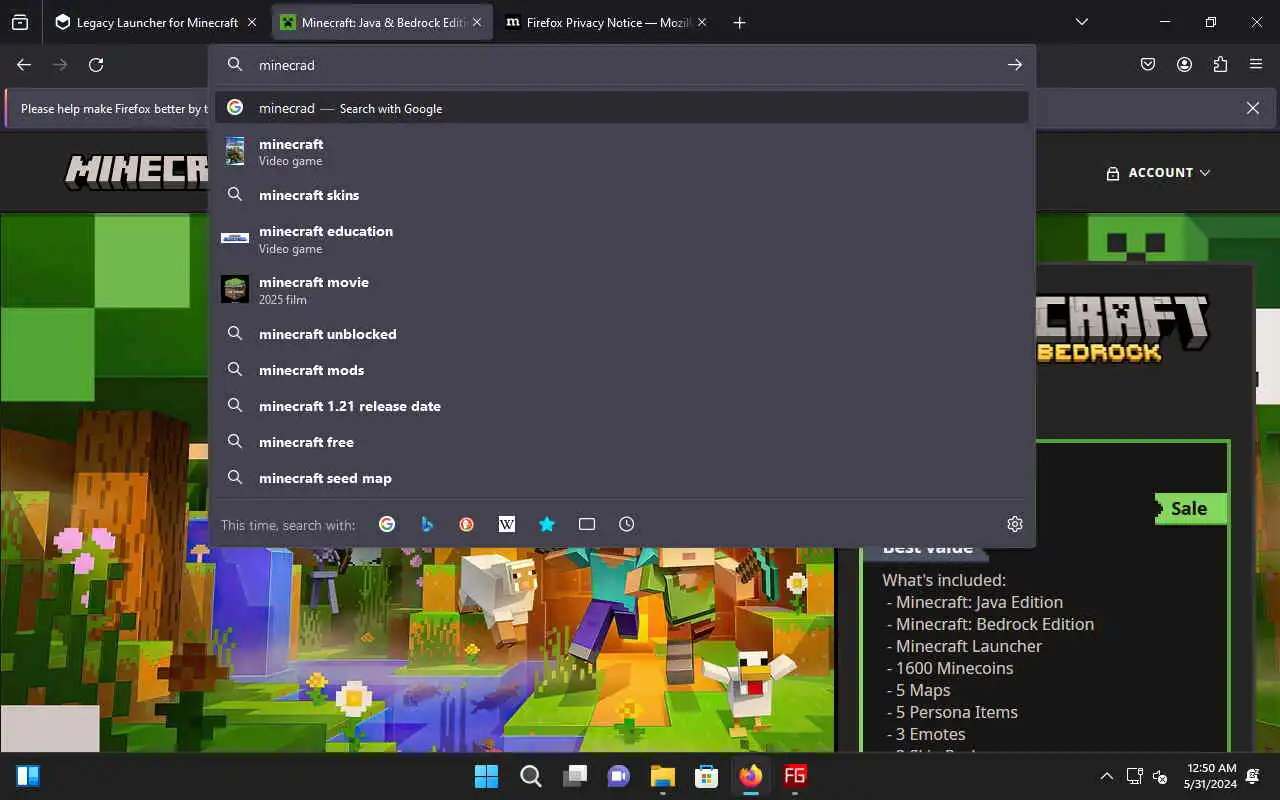Open a new tab with plus
The height and width of the screenshot is (800, 1280).
tap(739, 22)
